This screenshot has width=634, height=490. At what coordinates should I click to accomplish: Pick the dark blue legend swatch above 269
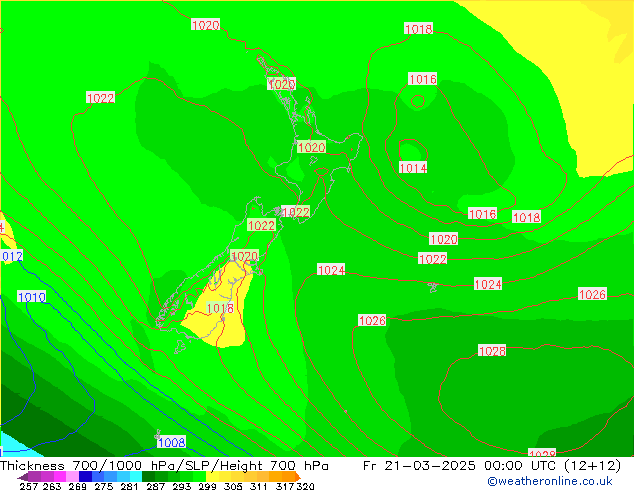coord(85,476)
